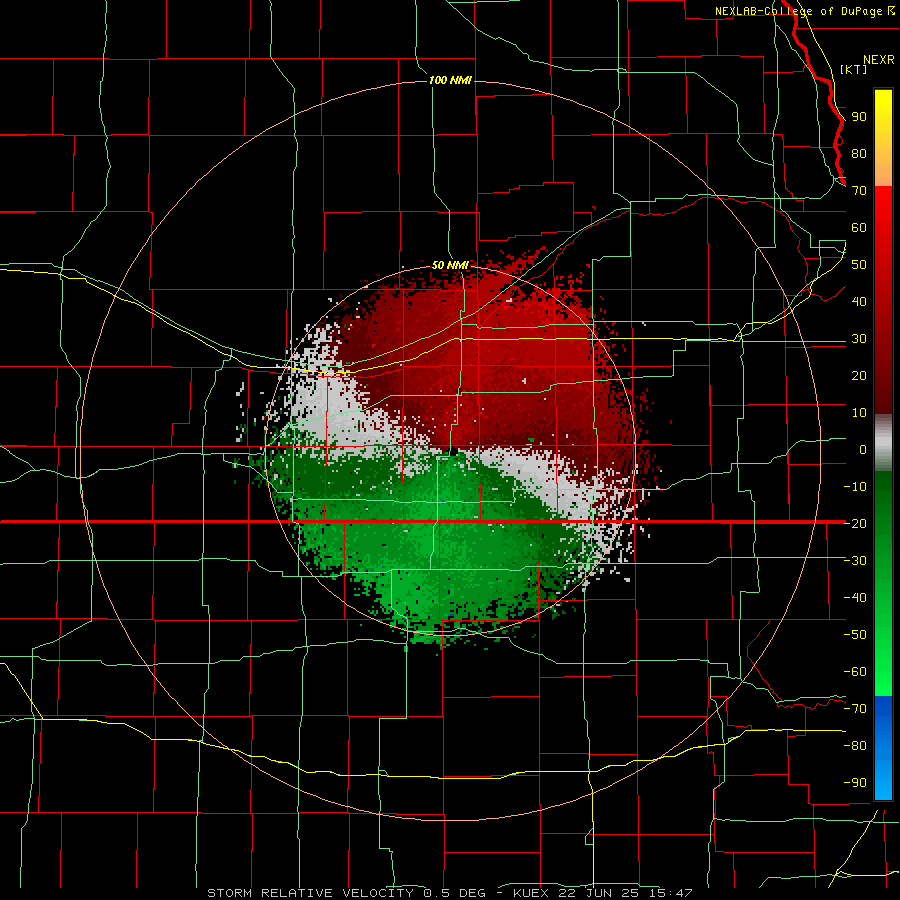Screen dimensions: 900x900
Task: Click the 40 value on the velocity scale
Action: click(x=859, y=302)
